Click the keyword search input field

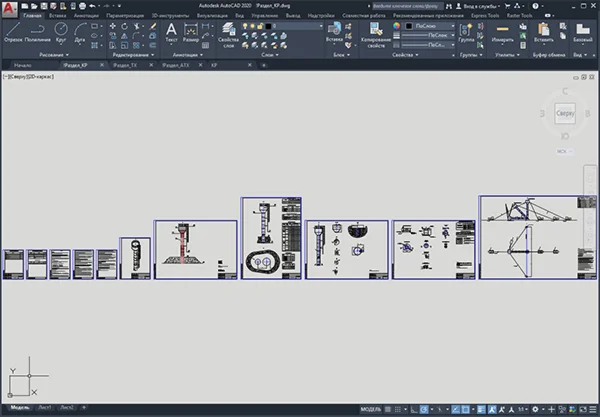pyautogui.click(x=407, y=6)
